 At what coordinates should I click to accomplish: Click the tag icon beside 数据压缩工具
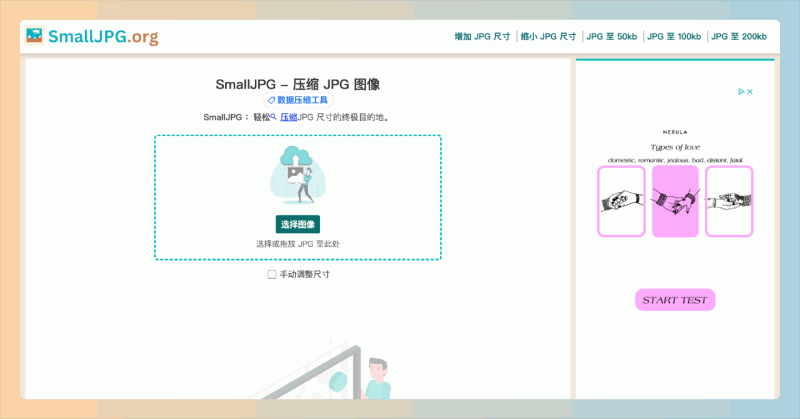pyautogui.click(x=271, y=100)
